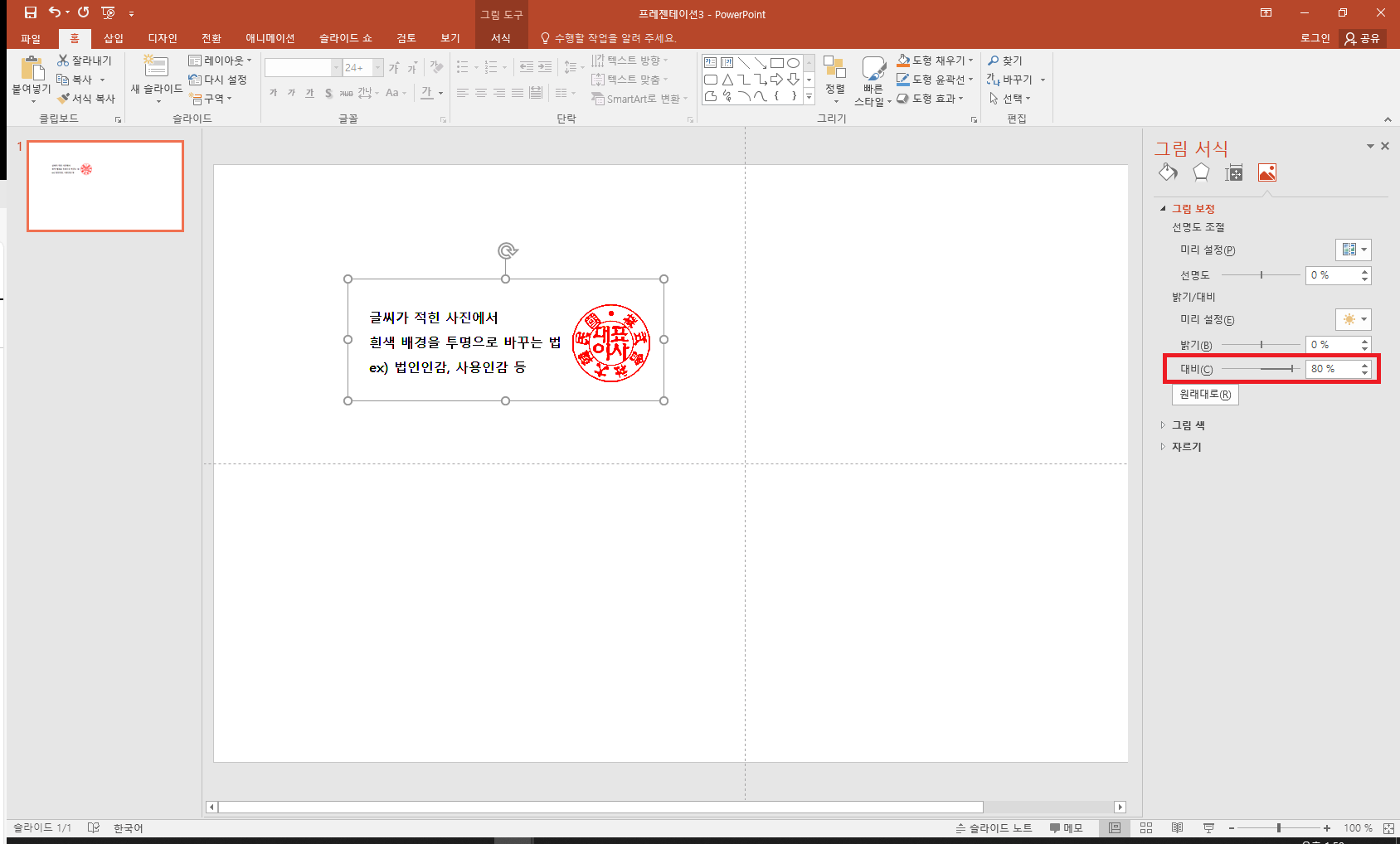1400x844 pixels.
Task: Open Effects pentagon tab in format pane
Action: 1201,172
